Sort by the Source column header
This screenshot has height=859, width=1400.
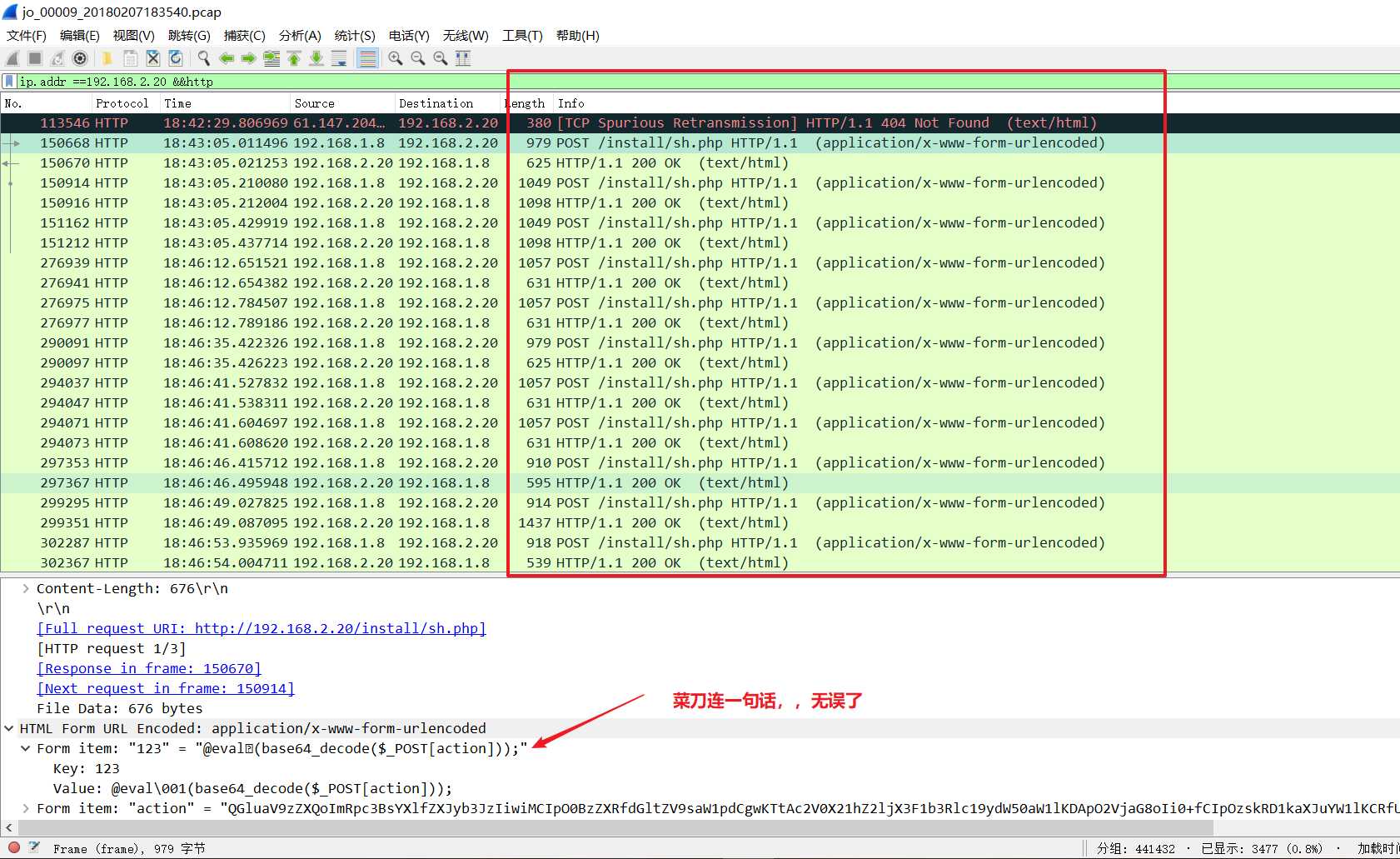341,103
